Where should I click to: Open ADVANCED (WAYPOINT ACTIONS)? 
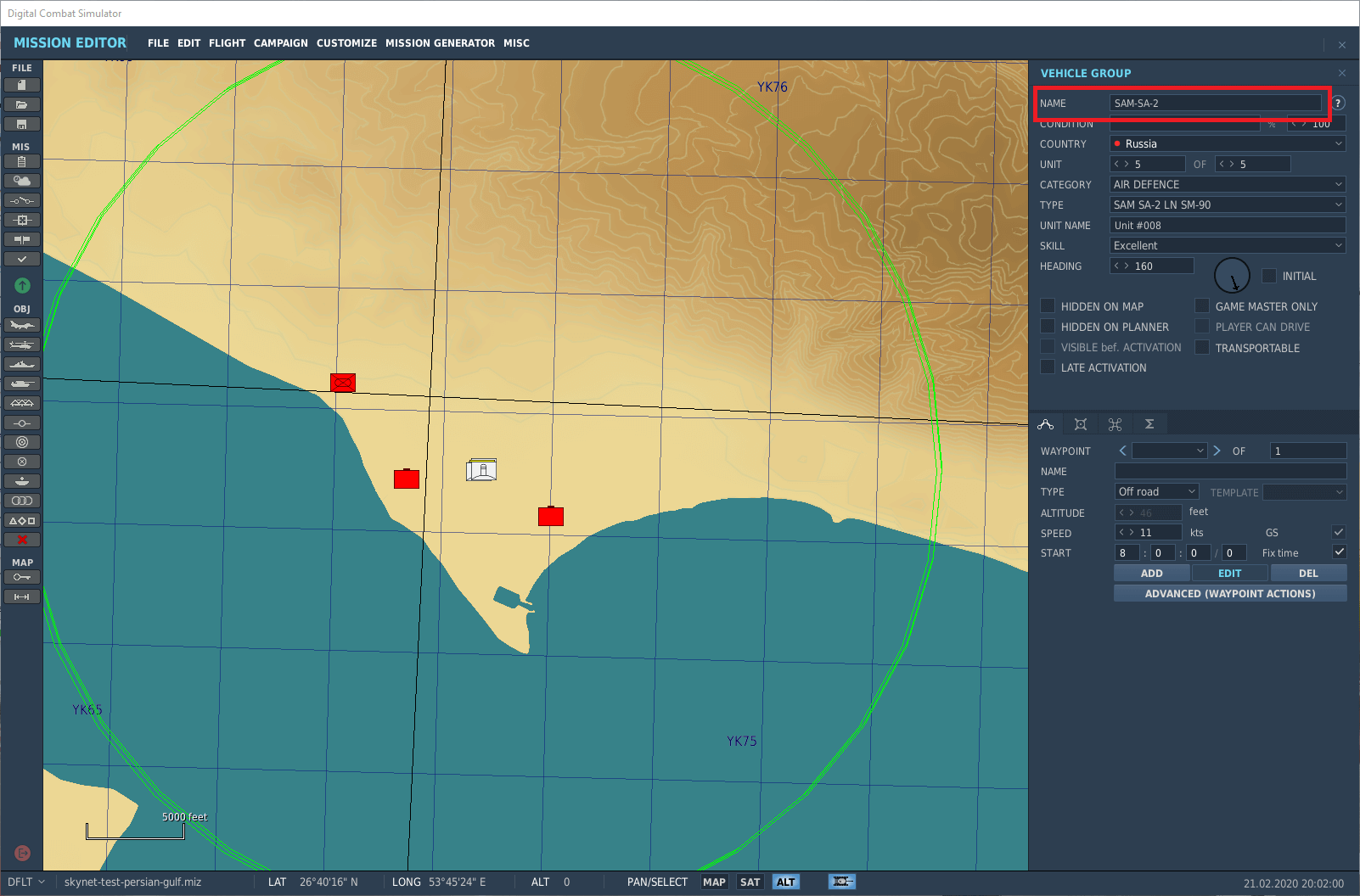(x=1230, y=594)
